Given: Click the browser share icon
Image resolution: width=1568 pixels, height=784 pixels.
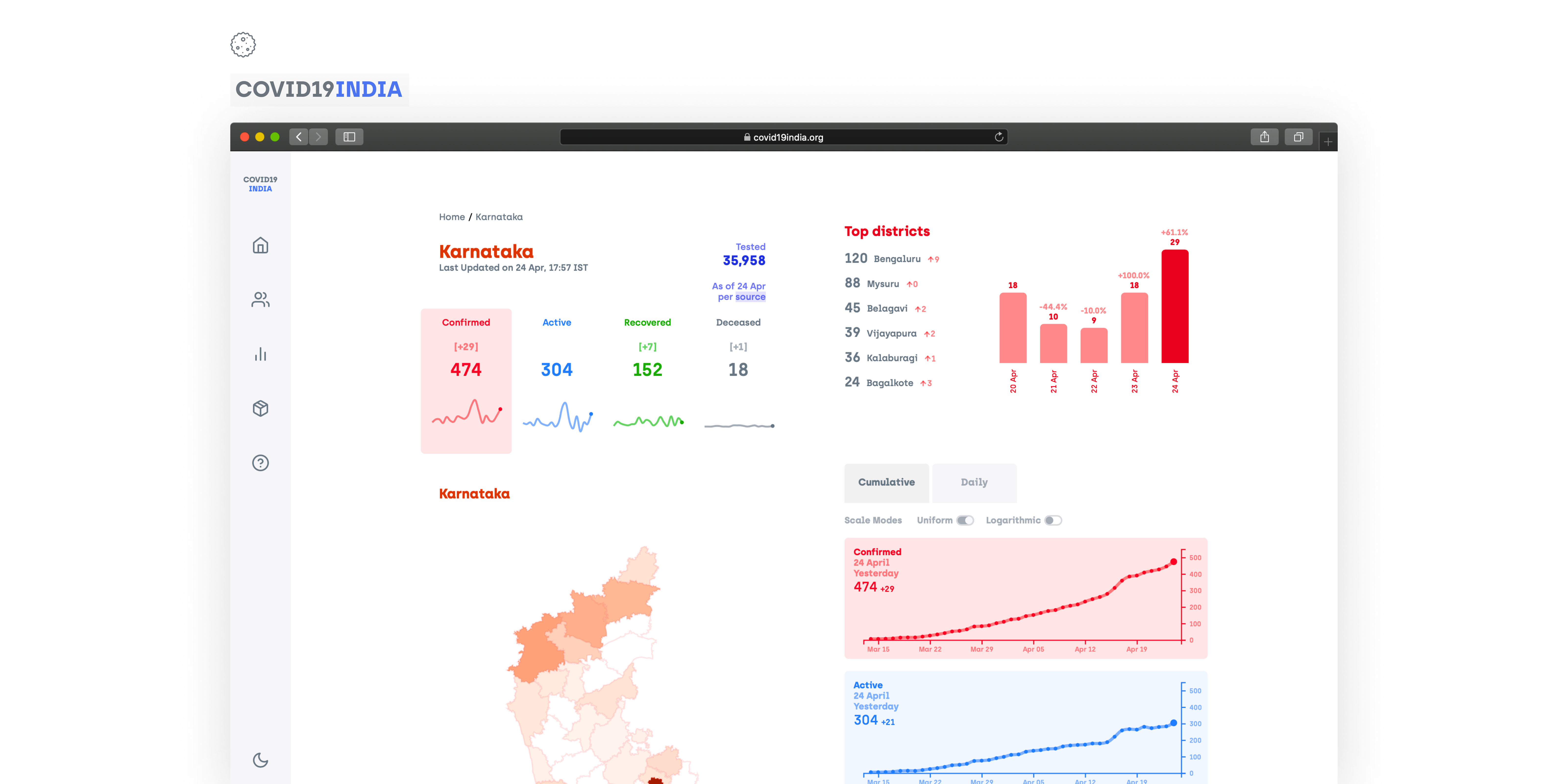Looking at the screenshot, I should [x=1264, y=137].
